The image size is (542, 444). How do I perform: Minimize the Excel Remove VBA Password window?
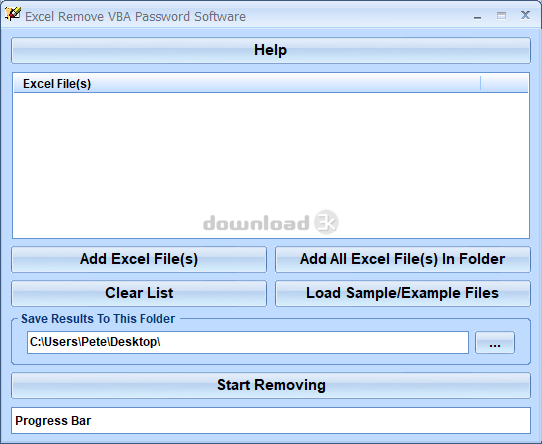(x=477, y=17)
